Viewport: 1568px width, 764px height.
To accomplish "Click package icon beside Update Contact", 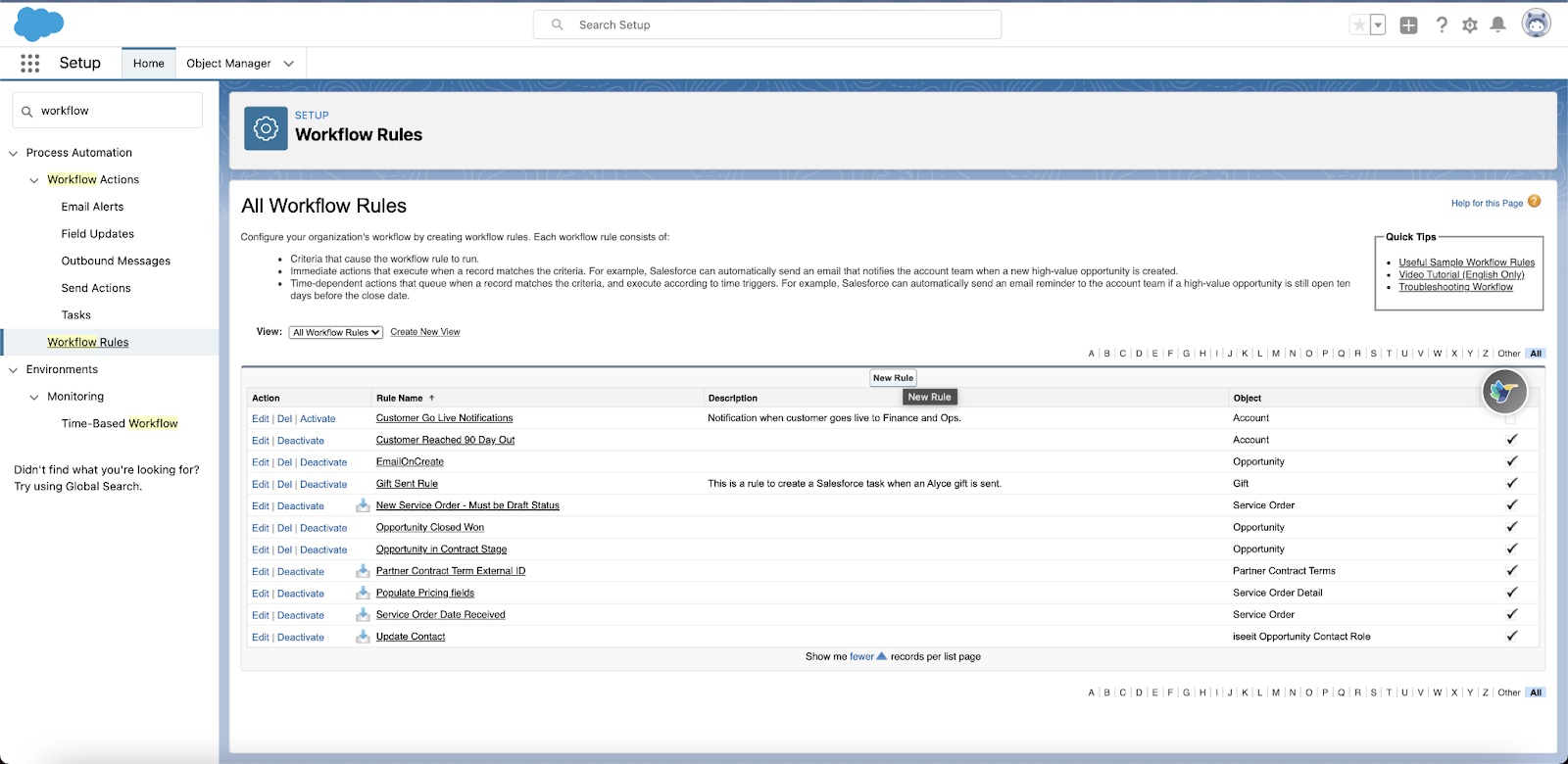I will [x=363, y=637].
